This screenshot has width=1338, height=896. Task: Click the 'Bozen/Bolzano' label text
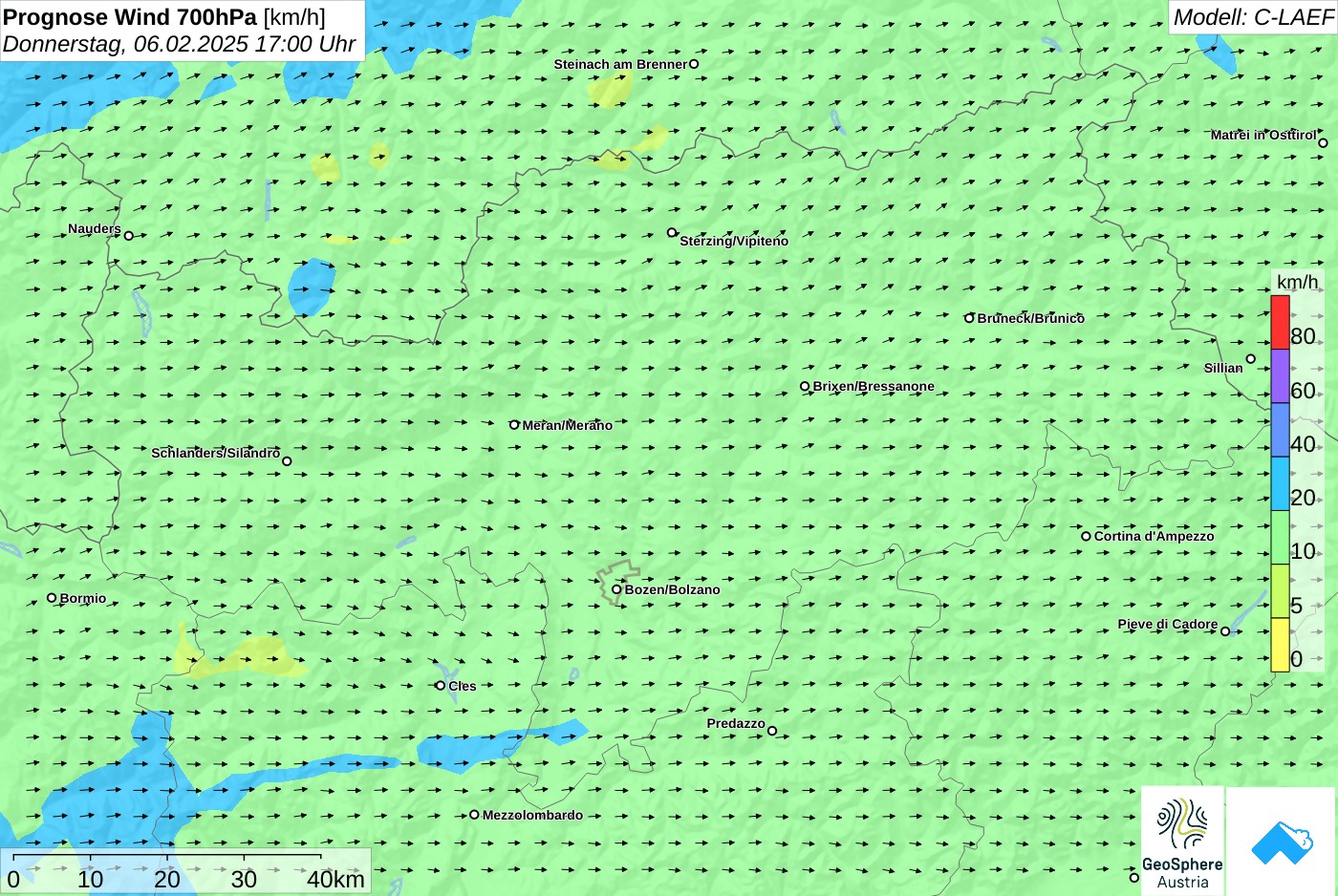click(x=673, y=589)
